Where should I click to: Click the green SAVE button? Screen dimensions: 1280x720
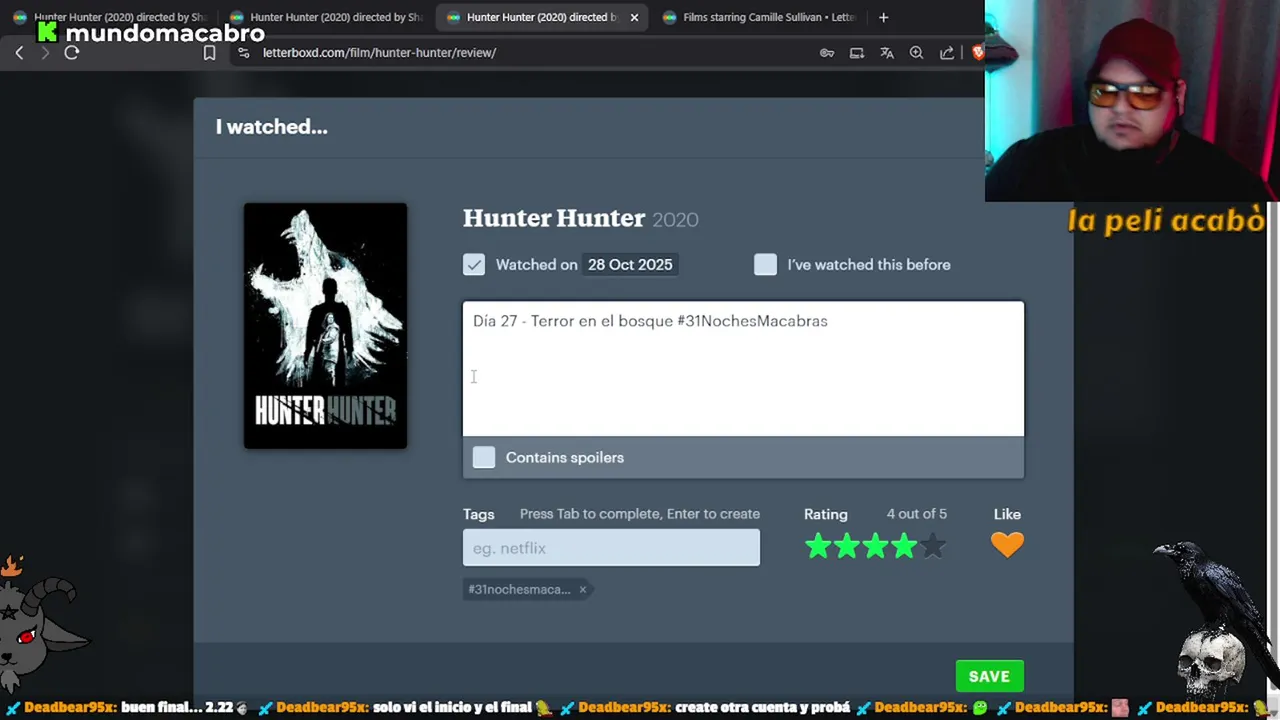point(989,677)
